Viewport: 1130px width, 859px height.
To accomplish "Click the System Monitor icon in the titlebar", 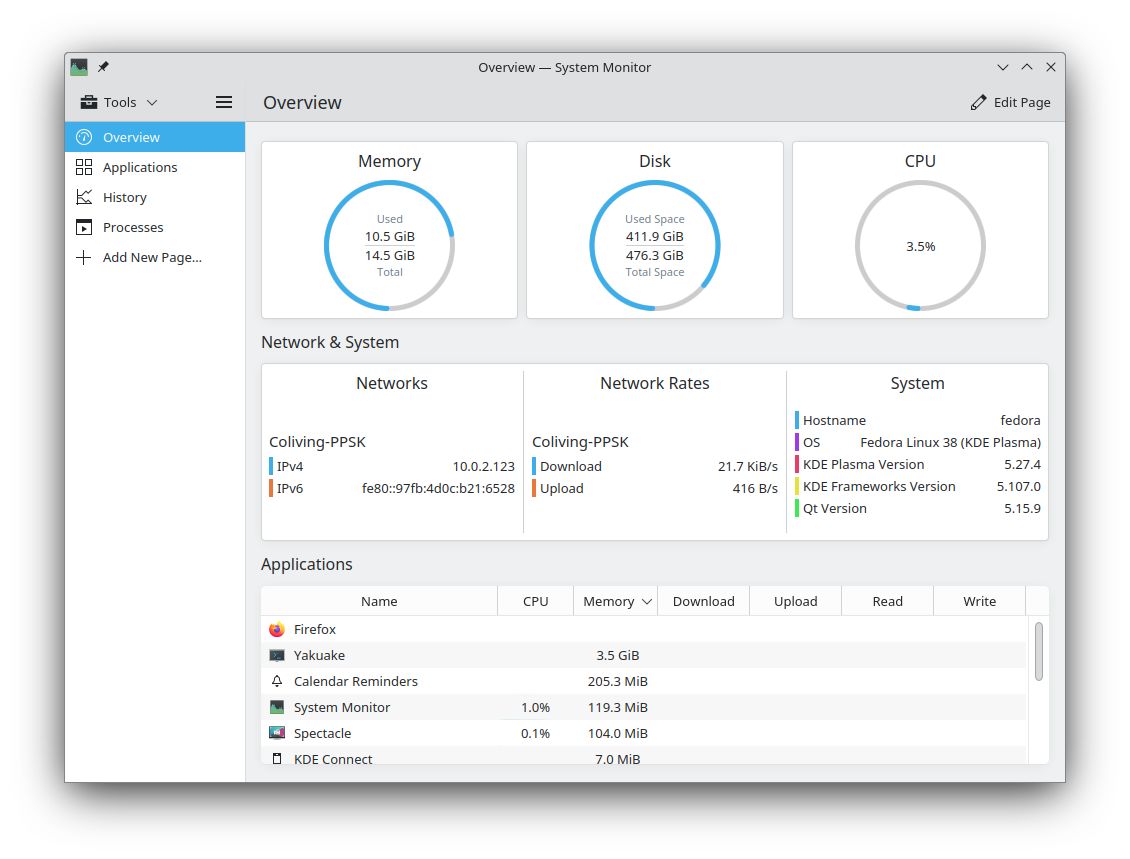I will point(79,66).
